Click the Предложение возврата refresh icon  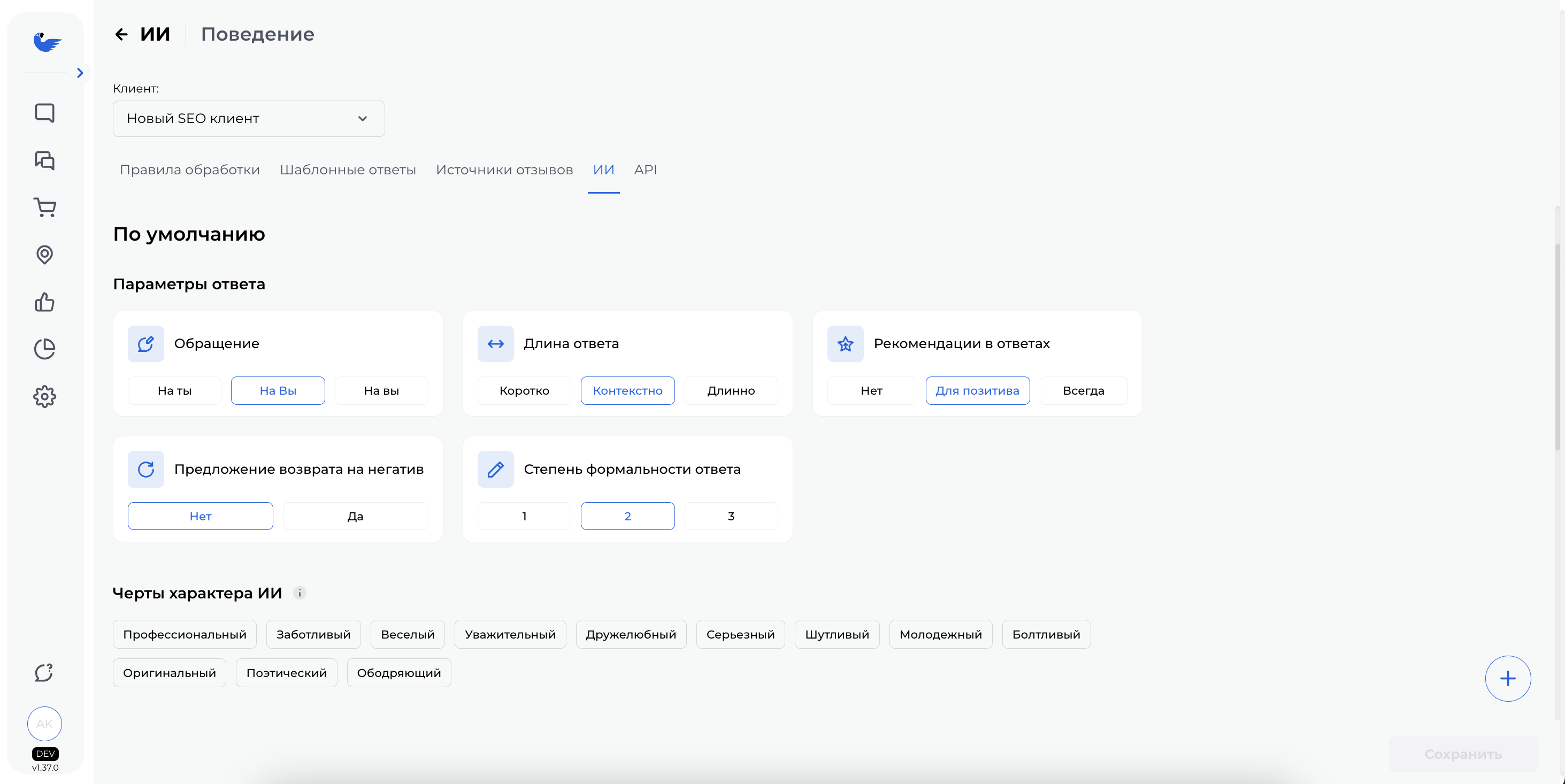point(146,470)
